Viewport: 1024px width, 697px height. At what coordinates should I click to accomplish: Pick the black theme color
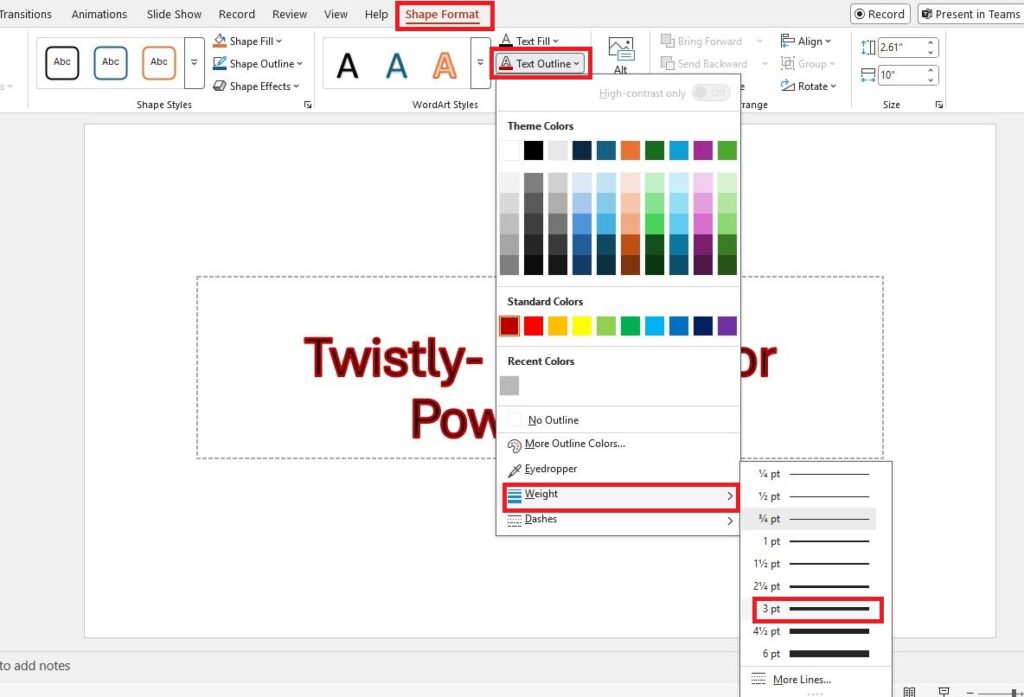534,150
